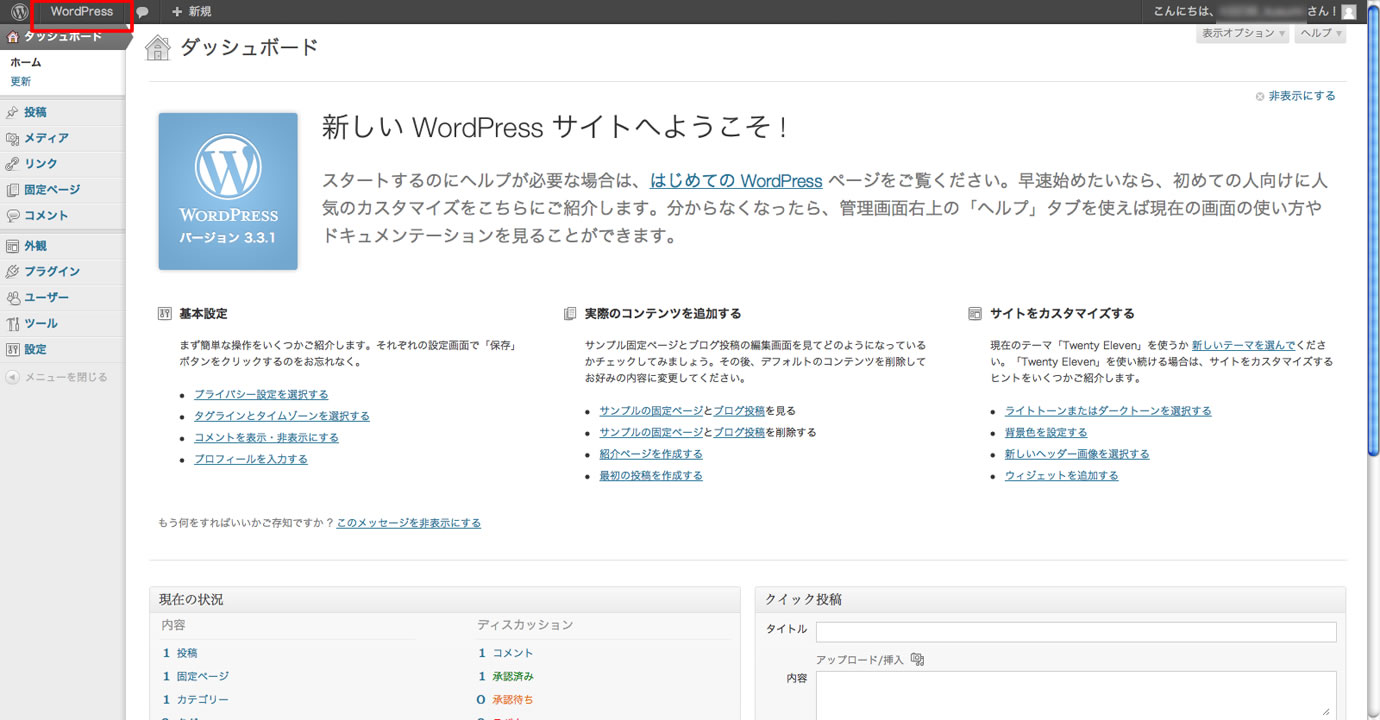Image resolution: width=1380 pixels, height=720 pixels.
Task: Click 新しいテーマを選んで link
Action: click(1243, 345)
